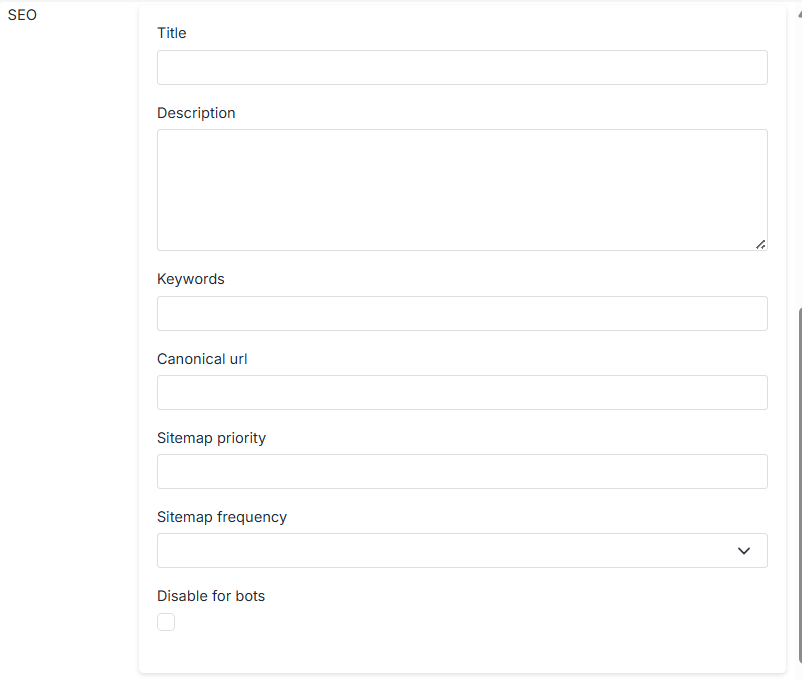Click the Keywords label text

[x=190, y=278]
